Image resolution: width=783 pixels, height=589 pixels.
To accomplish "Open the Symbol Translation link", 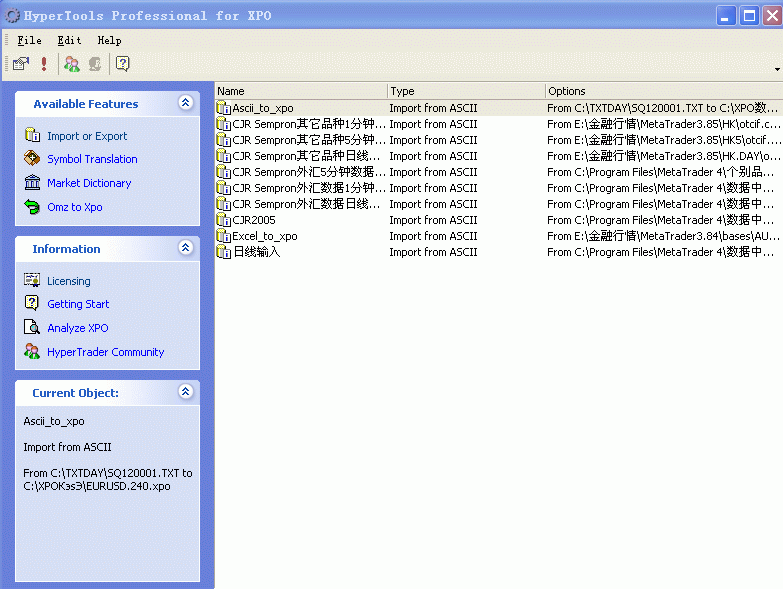I will click(x=92, y=159).
